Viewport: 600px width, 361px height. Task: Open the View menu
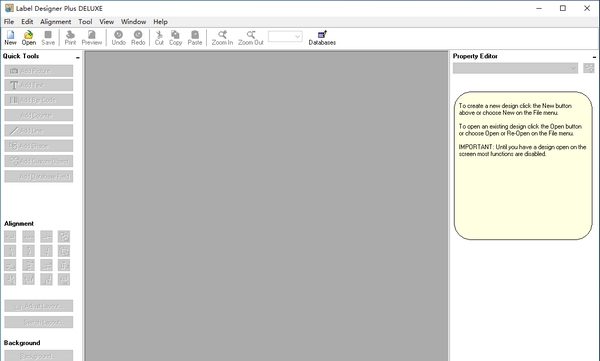click(x=106, y=22)
